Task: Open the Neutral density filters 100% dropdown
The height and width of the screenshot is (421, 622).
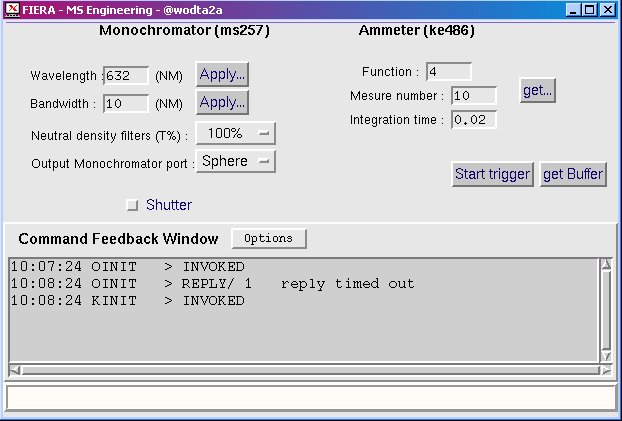Action: (235, 133)
